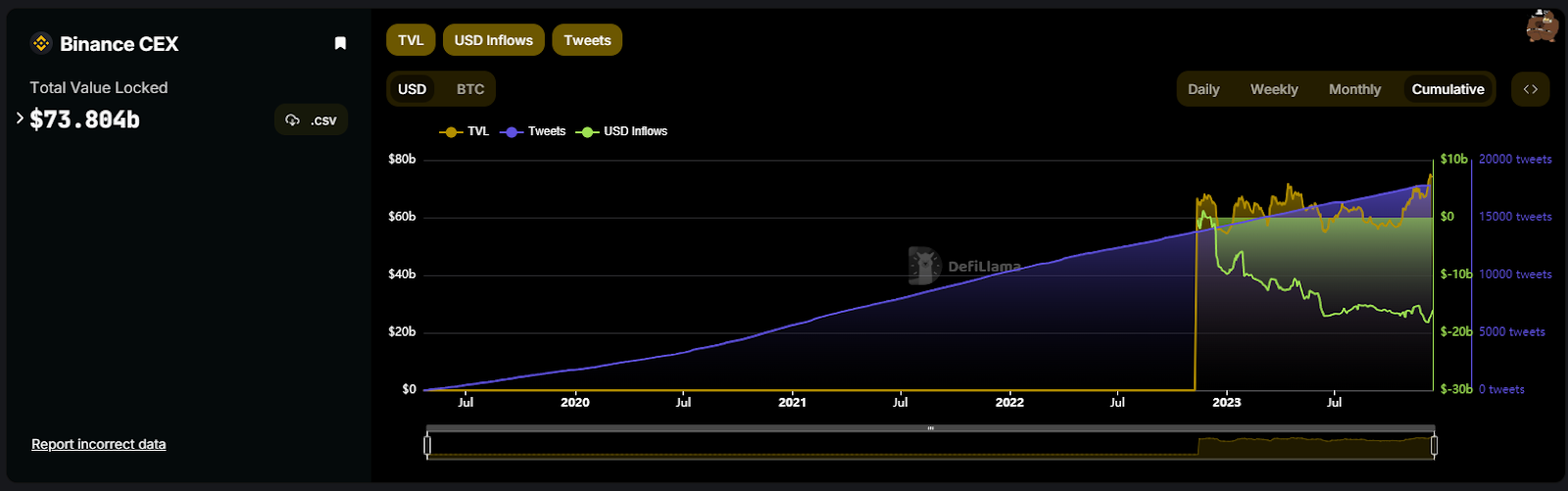Open the user avatar at top right
Viewport: 1568px width, 491px height.
coord(1542,26)
